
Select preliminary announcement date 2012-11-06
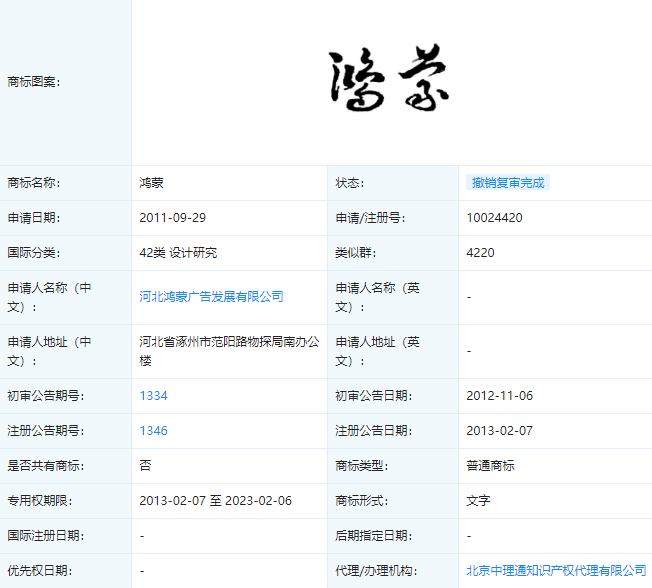pyautogui.click(x=499, y=395)
